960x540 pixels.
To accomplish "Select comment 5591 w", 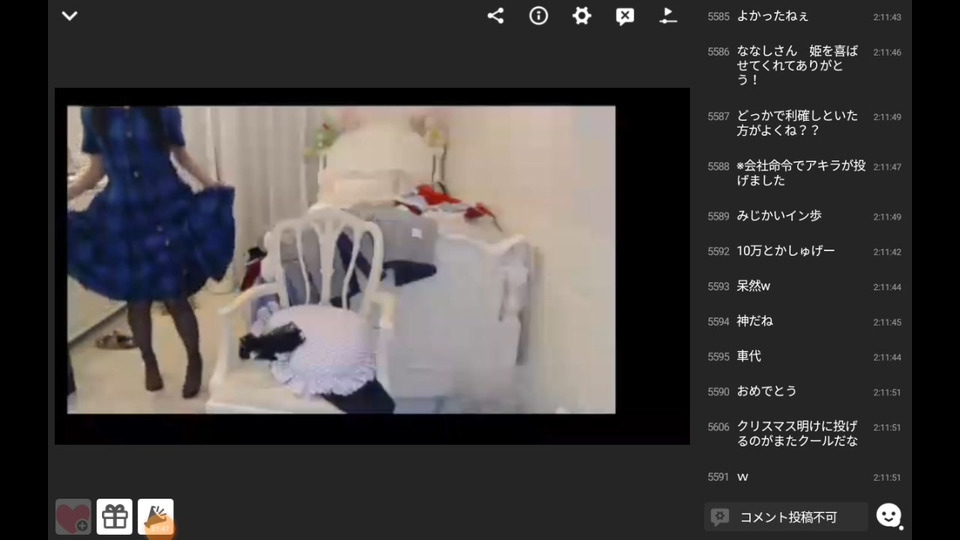I will tap(804, 477).
